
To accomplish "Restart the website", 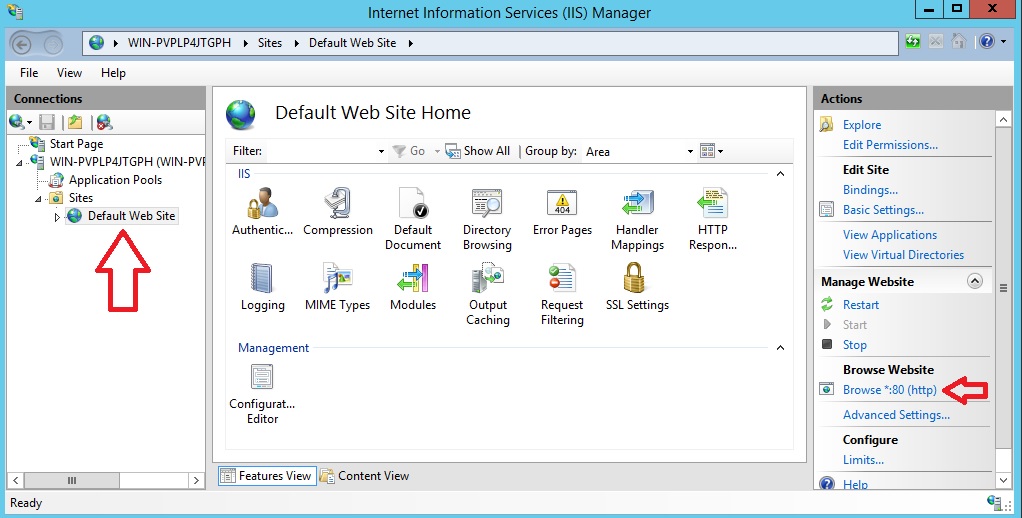I will (860, 304).
